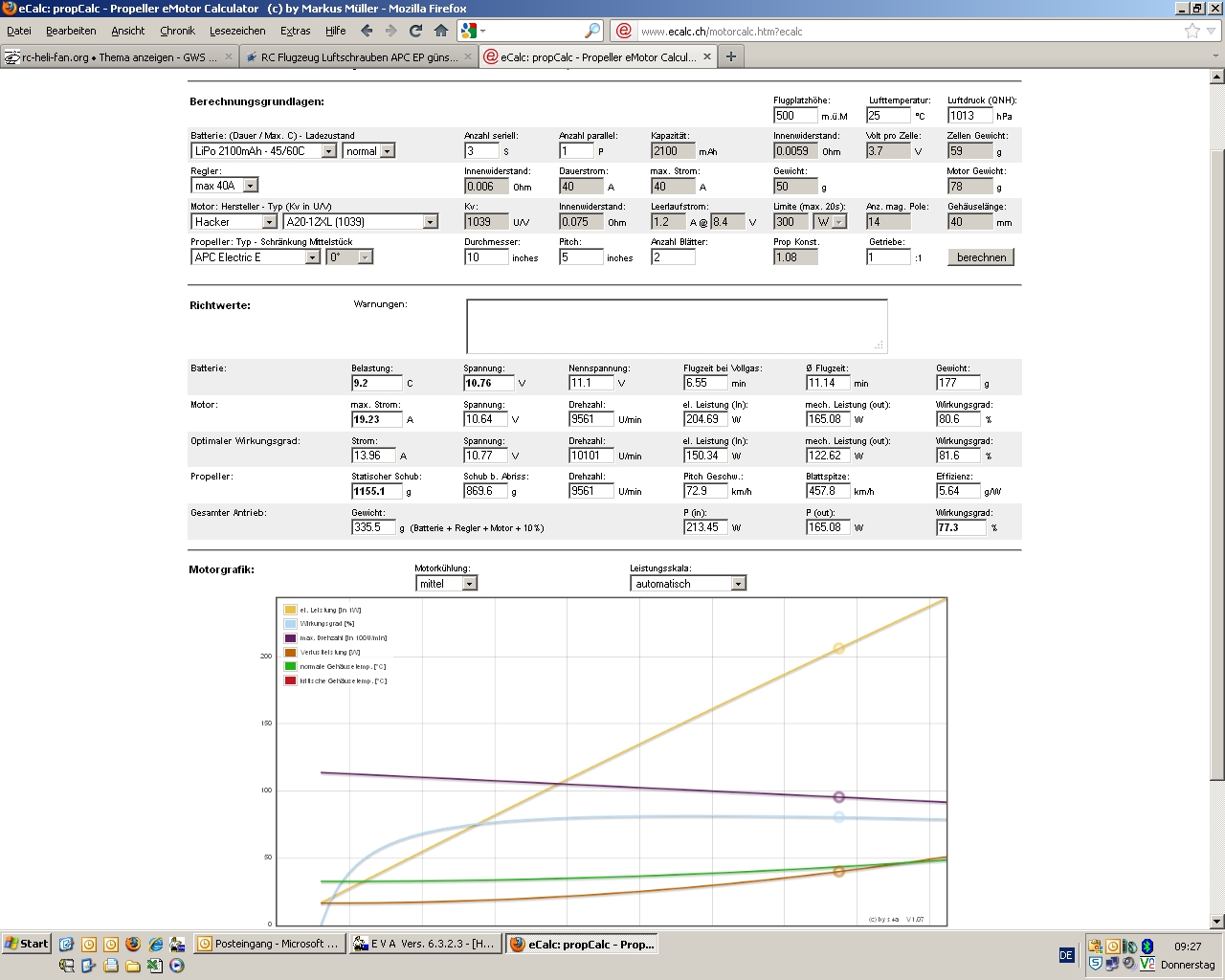Click the Getriebe ratio input field
The image size is (1225, 980).
(x=889, y=257)
